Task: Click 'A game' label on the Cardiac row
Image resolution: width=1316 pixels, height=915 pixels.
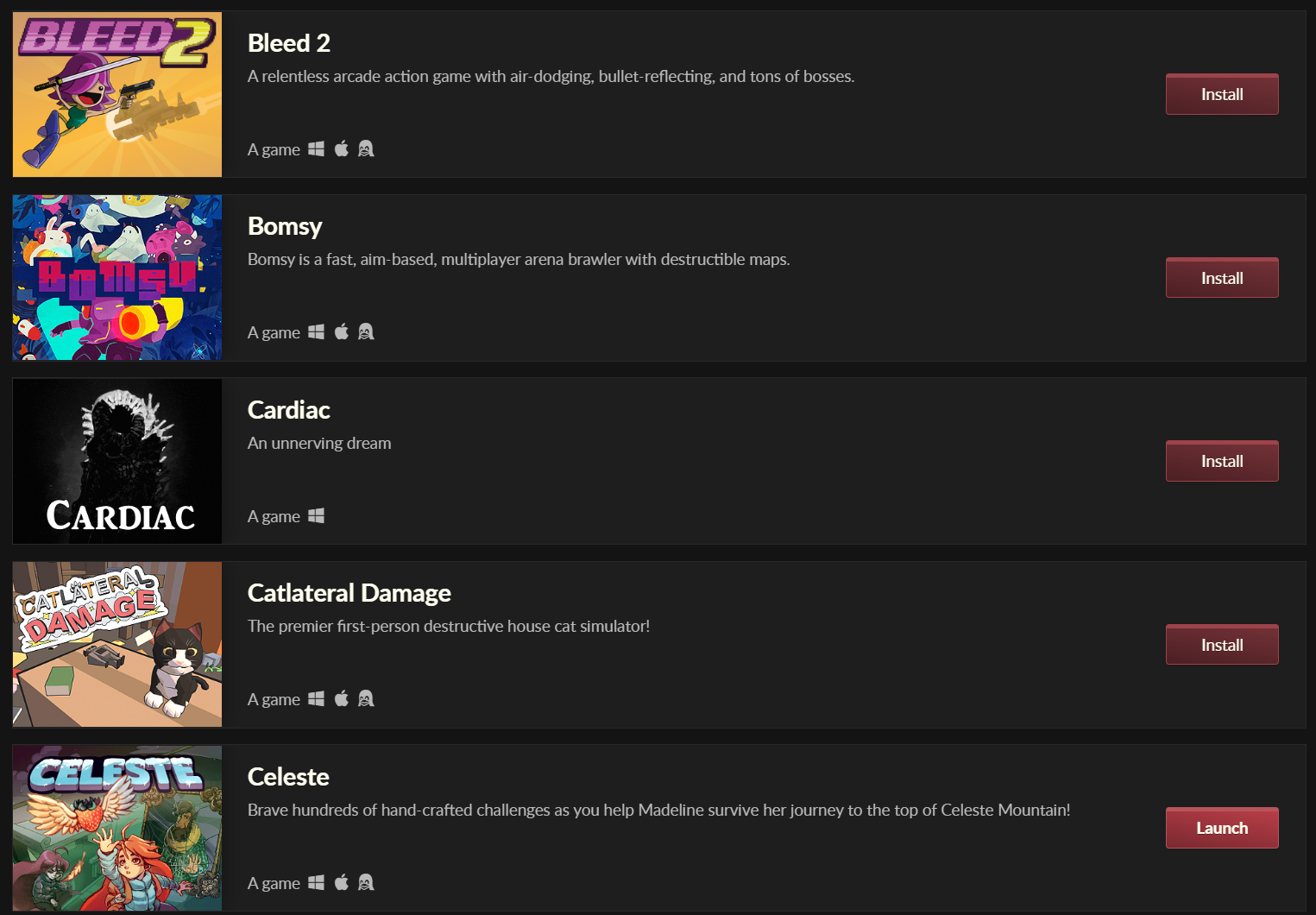Action: pos(274,516)
